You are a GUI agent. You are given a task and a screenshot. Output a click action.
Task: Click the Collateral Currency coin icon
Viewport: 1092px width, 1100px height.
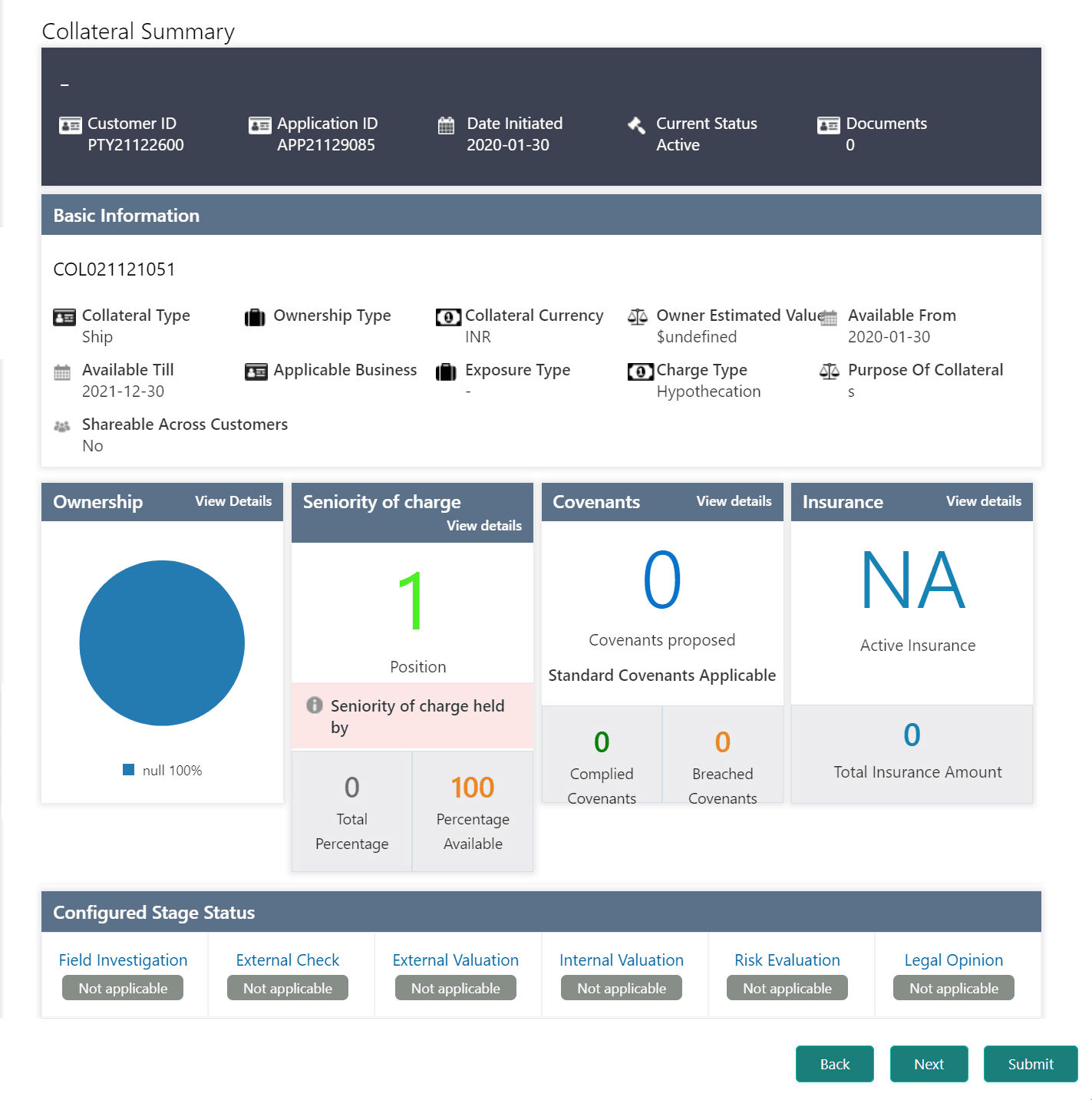(x=448, y=316)
